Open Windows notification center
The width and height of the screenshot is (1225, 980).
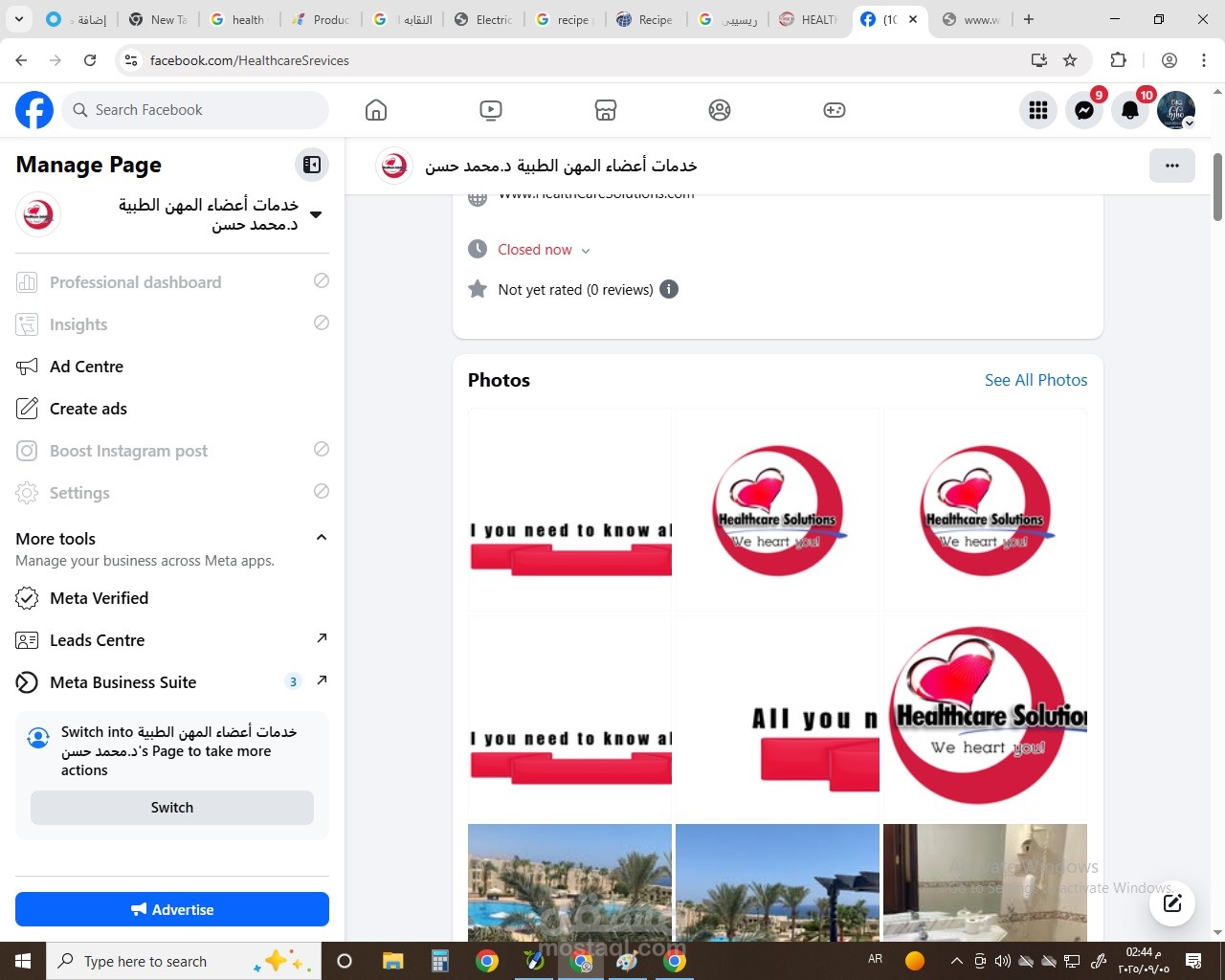[1193, 961]
